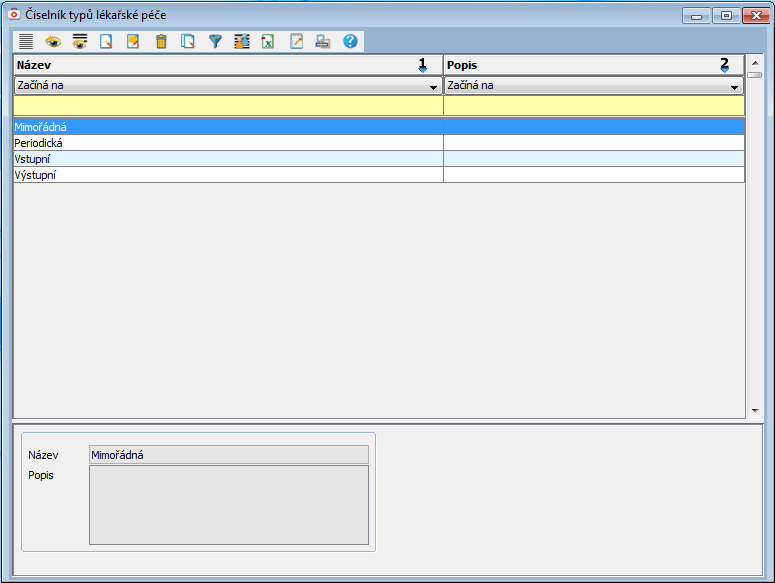Screen dimensions: 775x583
Task: Click the new record page icon
Action: pos(106,42)
